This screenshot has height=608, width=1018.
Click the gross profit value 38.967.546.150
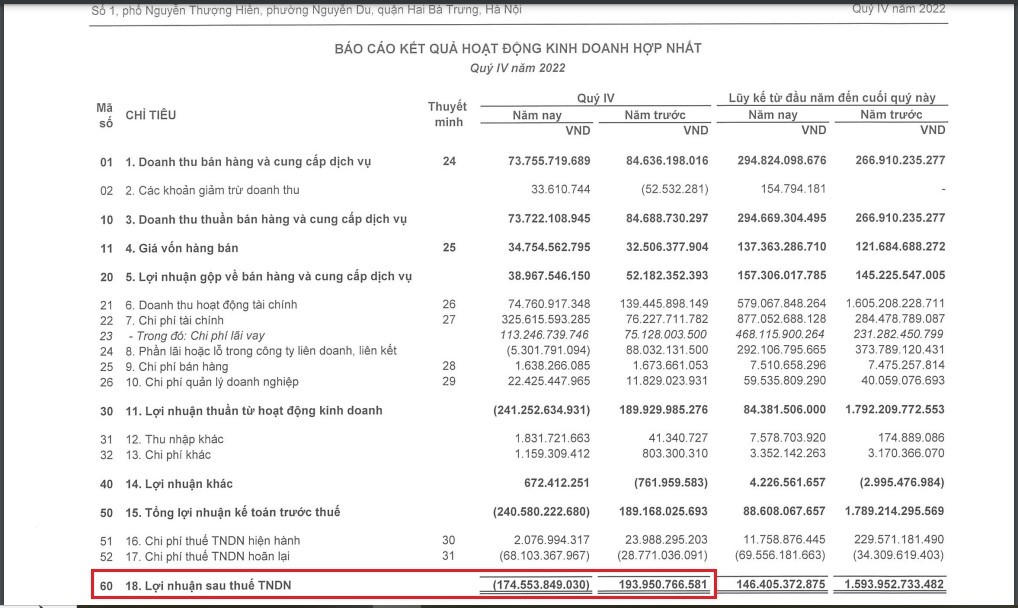536,276
